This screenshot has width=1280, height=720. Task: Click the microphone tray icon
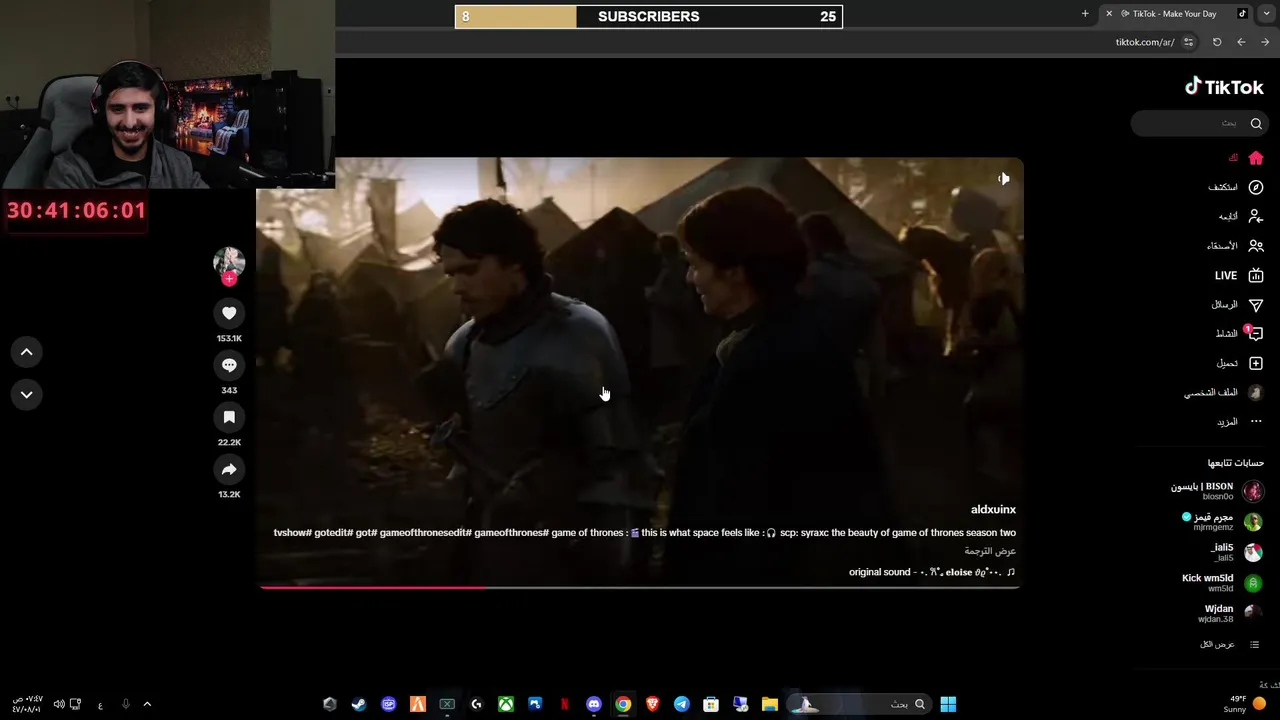point(125,704)
